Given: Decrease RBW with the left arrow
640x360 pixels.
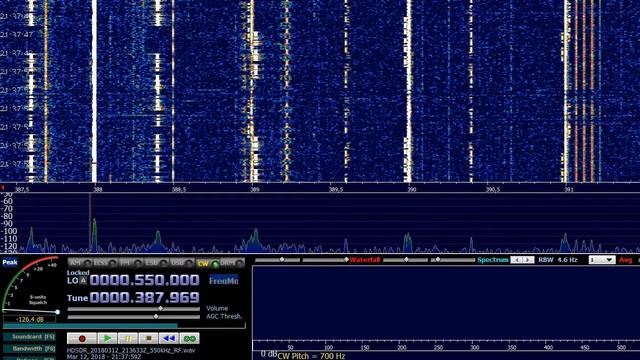Looking at the screenshot, I should pos(517,260).
